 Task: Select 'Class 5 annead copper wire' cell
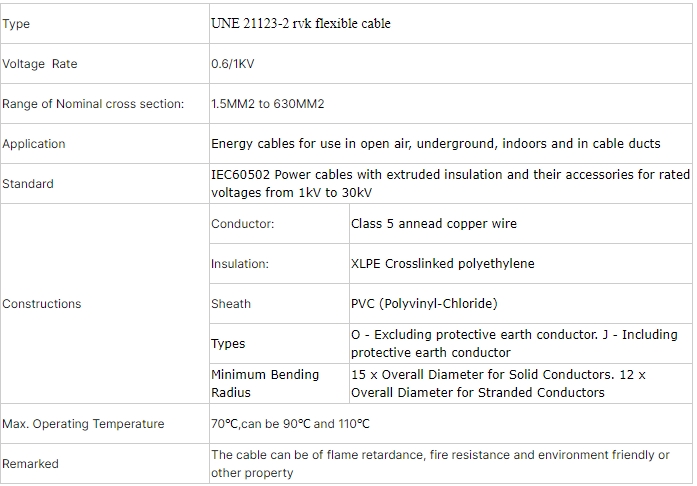(521, 224)
